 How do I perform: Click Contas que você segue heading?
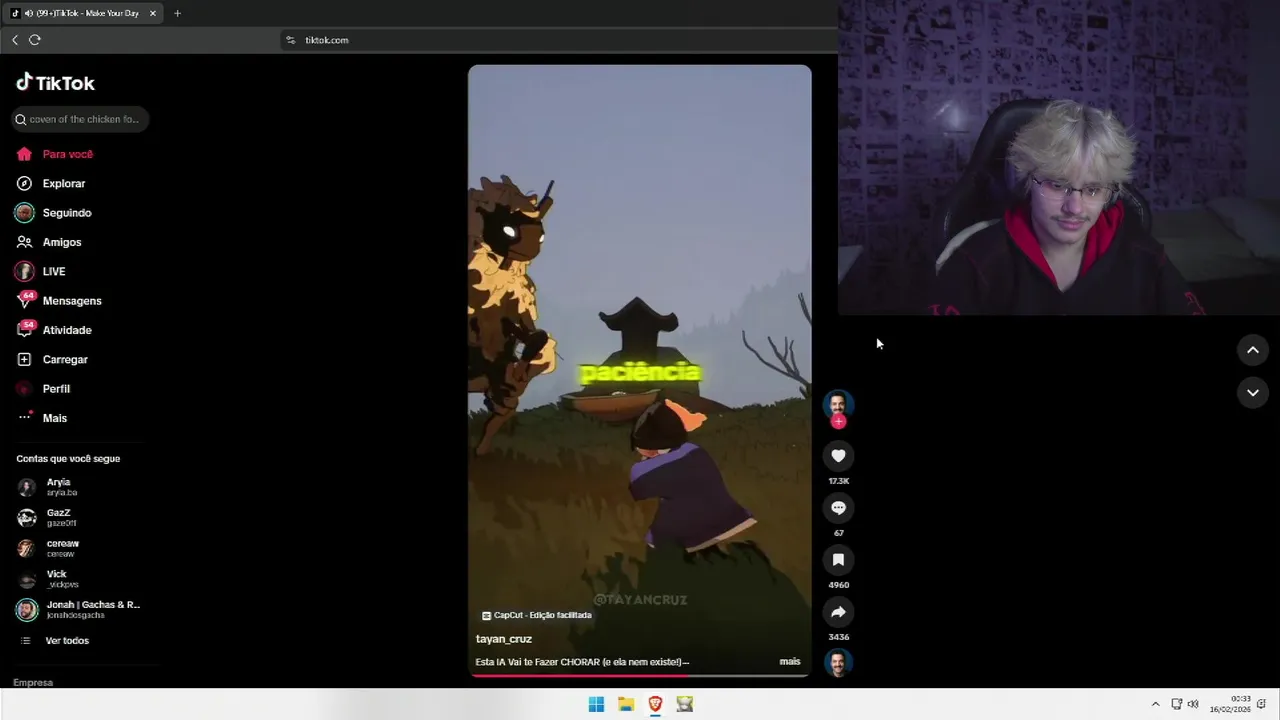click(x=68, y=459)
